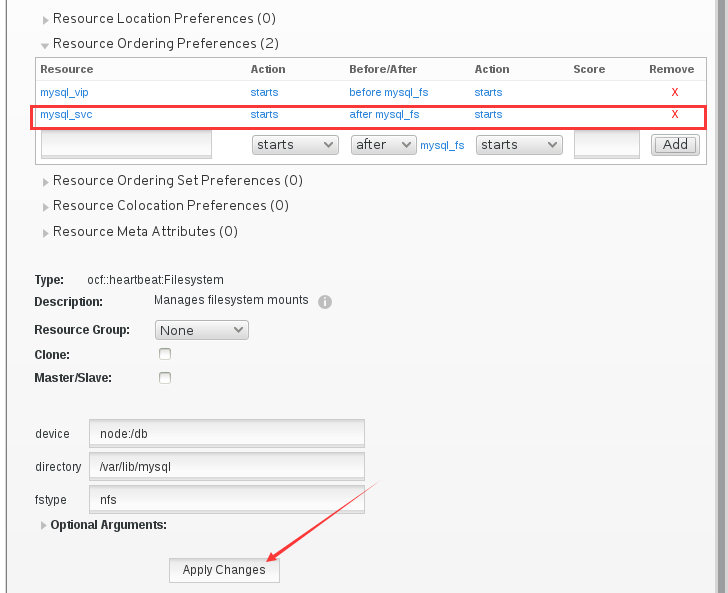The image size is (728, 593).
Task: Remove the mysql_svc ordering with red X
Action: tap(675, 114)
